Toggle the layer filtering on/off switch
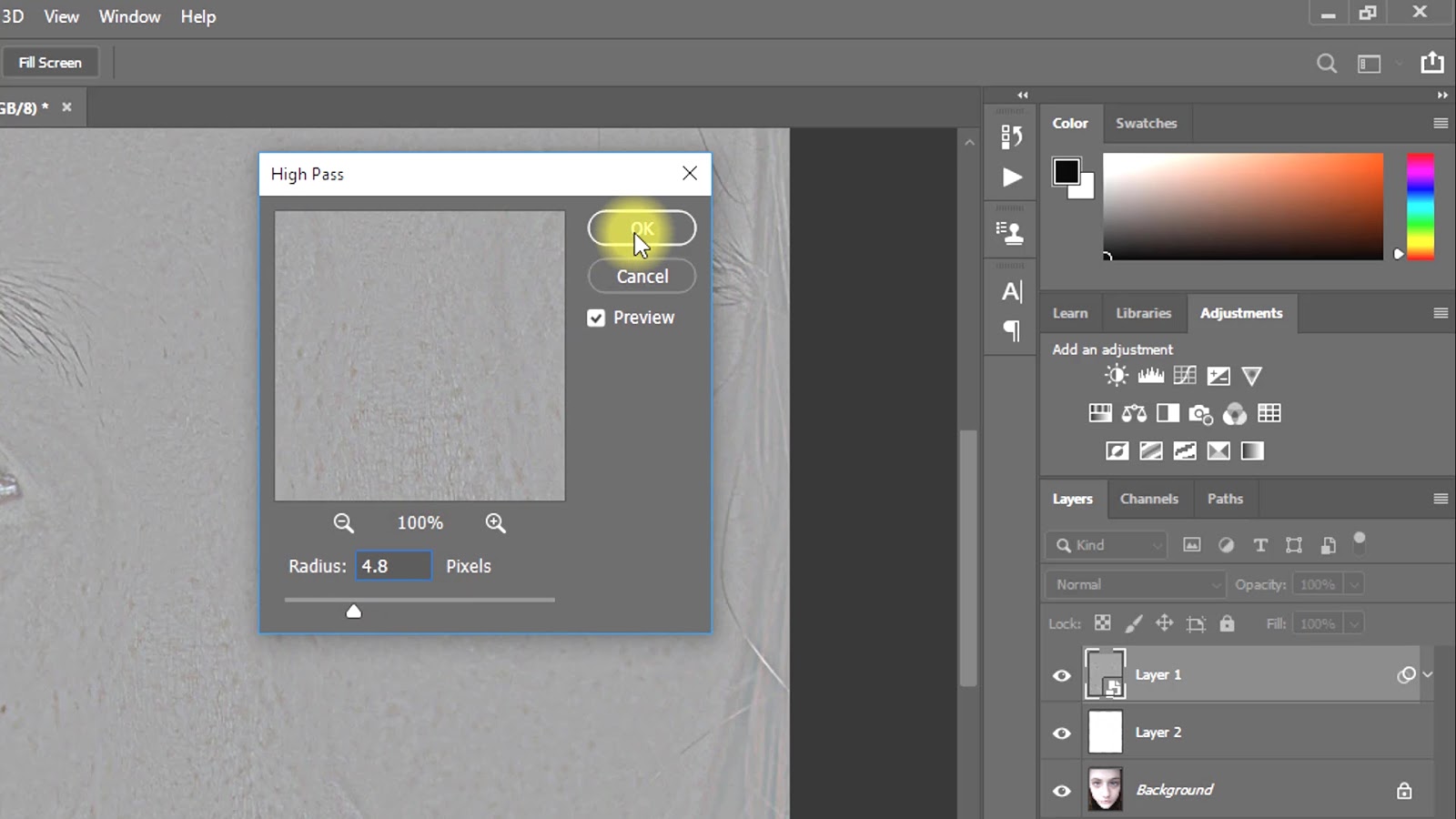The height and width of the screenshot is (819, 1456). pos(1360,543)
